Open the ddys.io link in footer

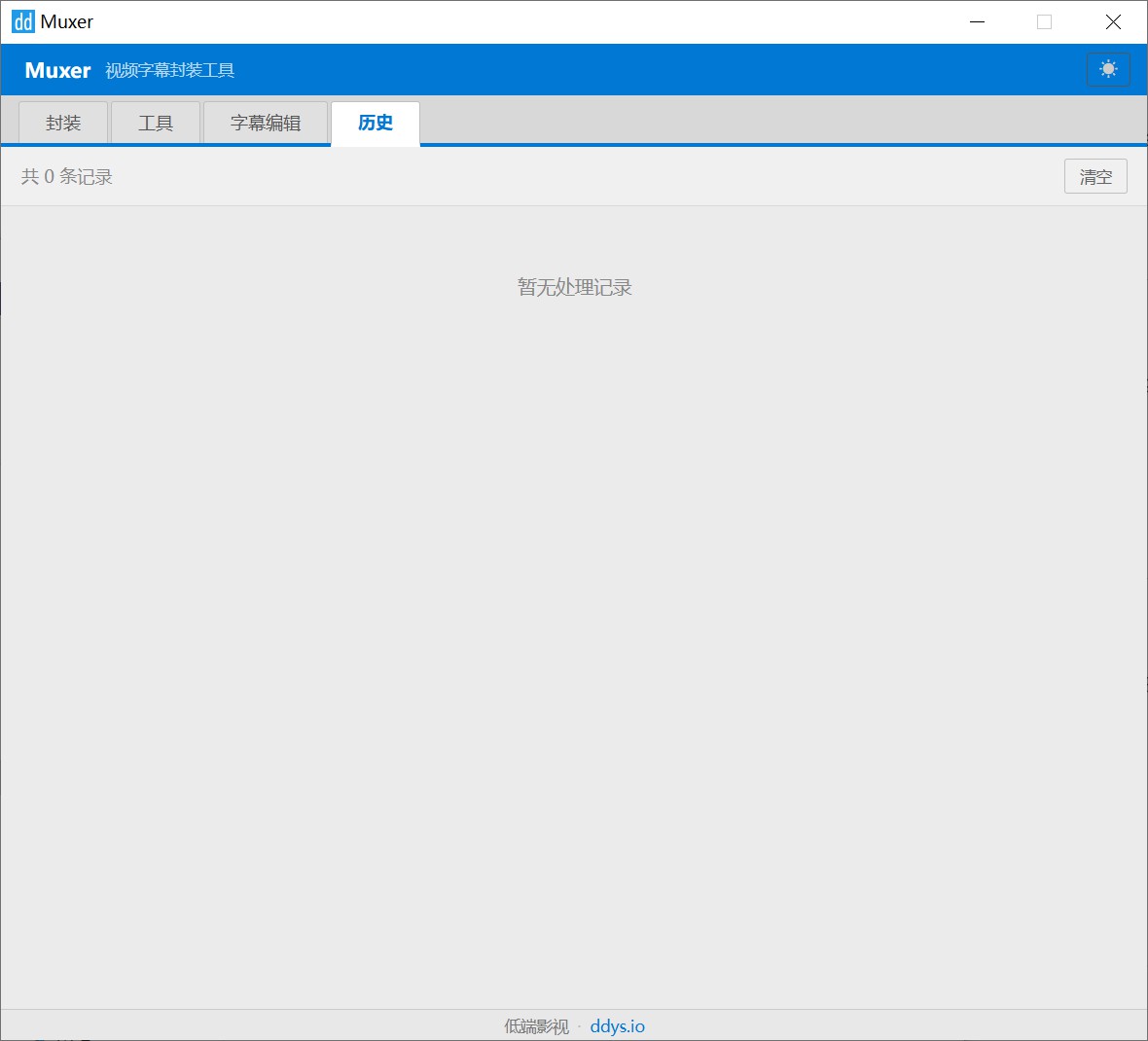[617, 1026]
